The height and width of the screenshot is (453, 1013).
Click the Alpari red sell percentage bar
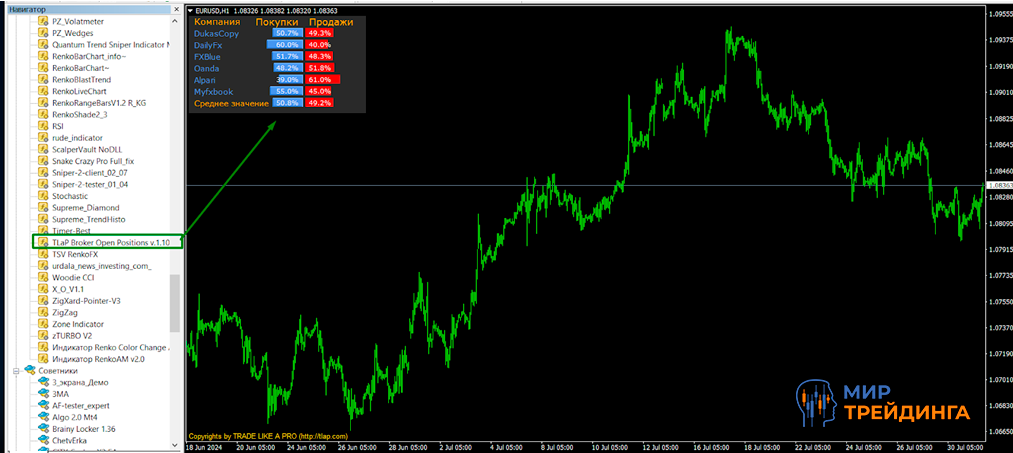pyautogui.click(x=321, y=79)
